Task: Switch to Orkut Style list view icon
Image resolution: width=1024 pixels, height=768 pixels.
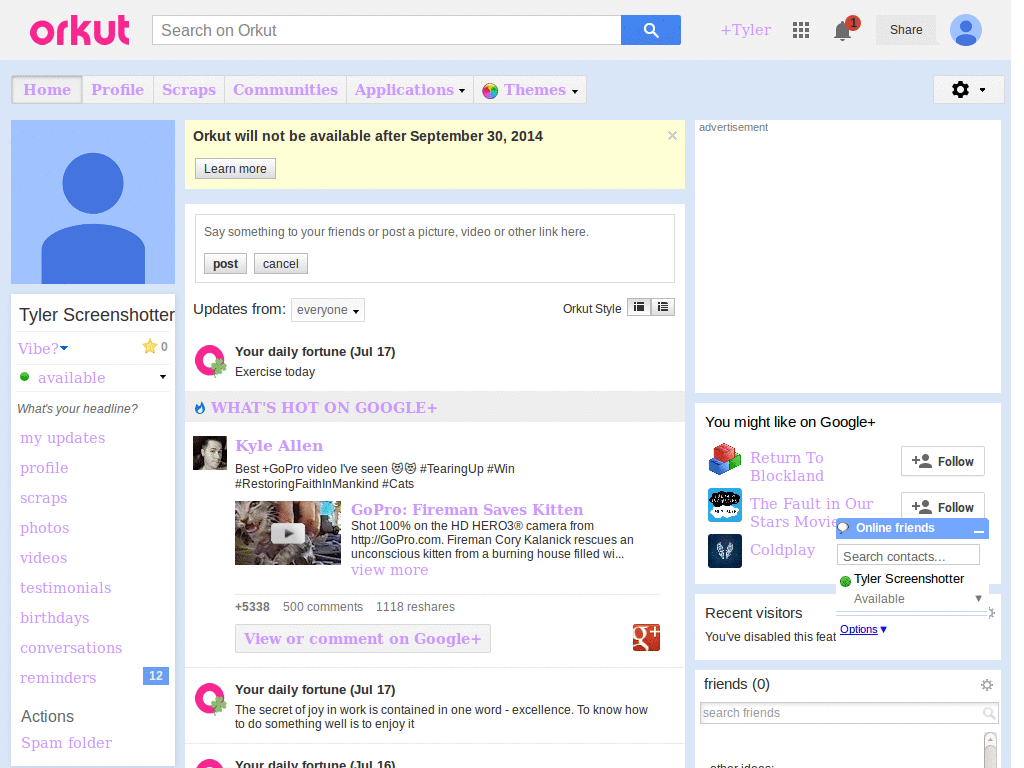Action: click(663, 307)
